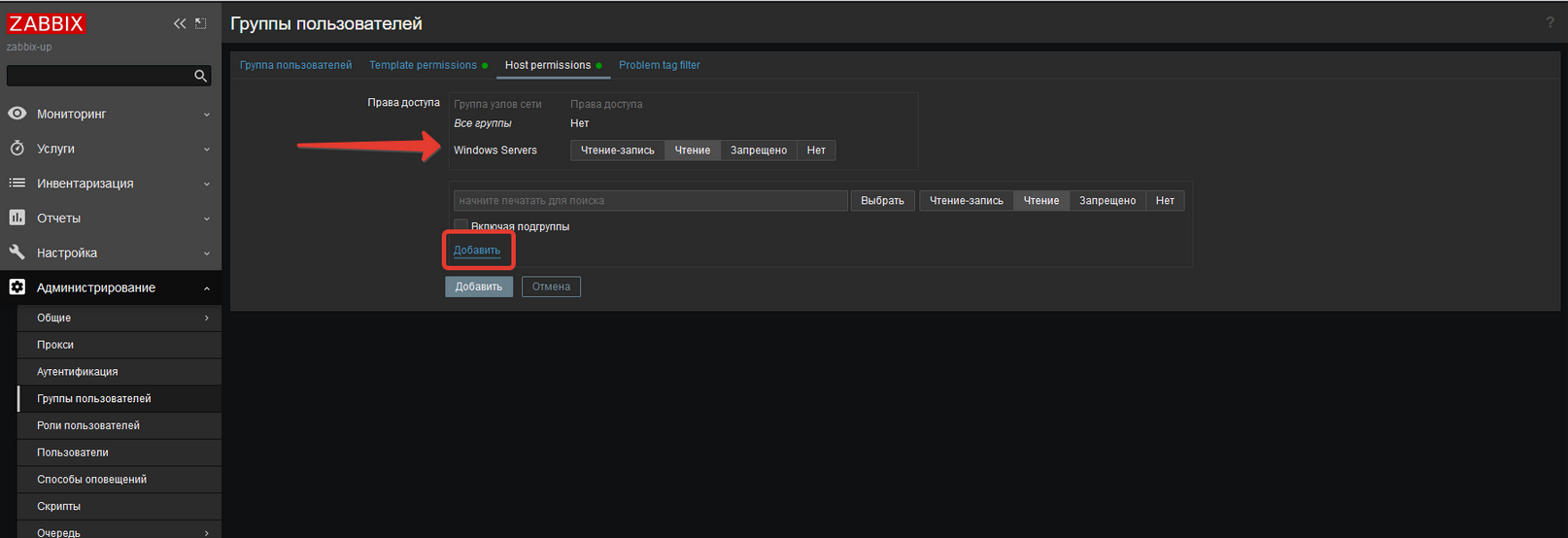Toggle the sidebar hide icon
This screenshot has height=538, width=1568.
201,23
